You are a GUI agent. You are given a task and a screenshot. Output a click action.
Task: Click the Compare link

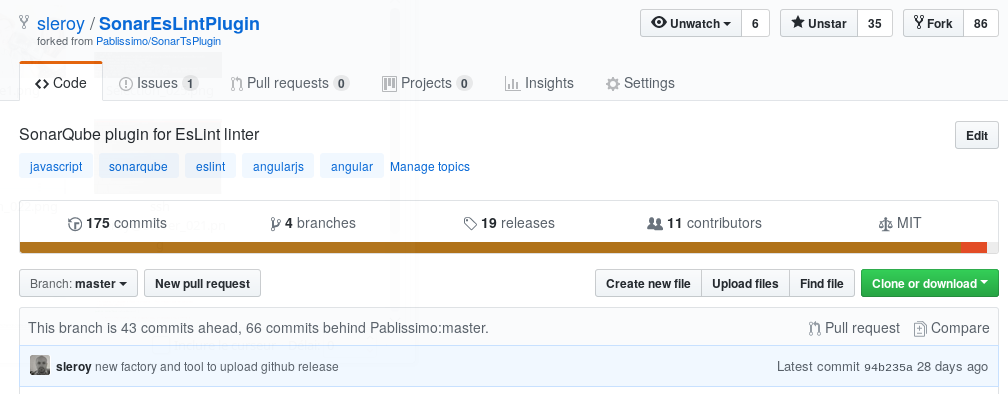pos(951,328)
